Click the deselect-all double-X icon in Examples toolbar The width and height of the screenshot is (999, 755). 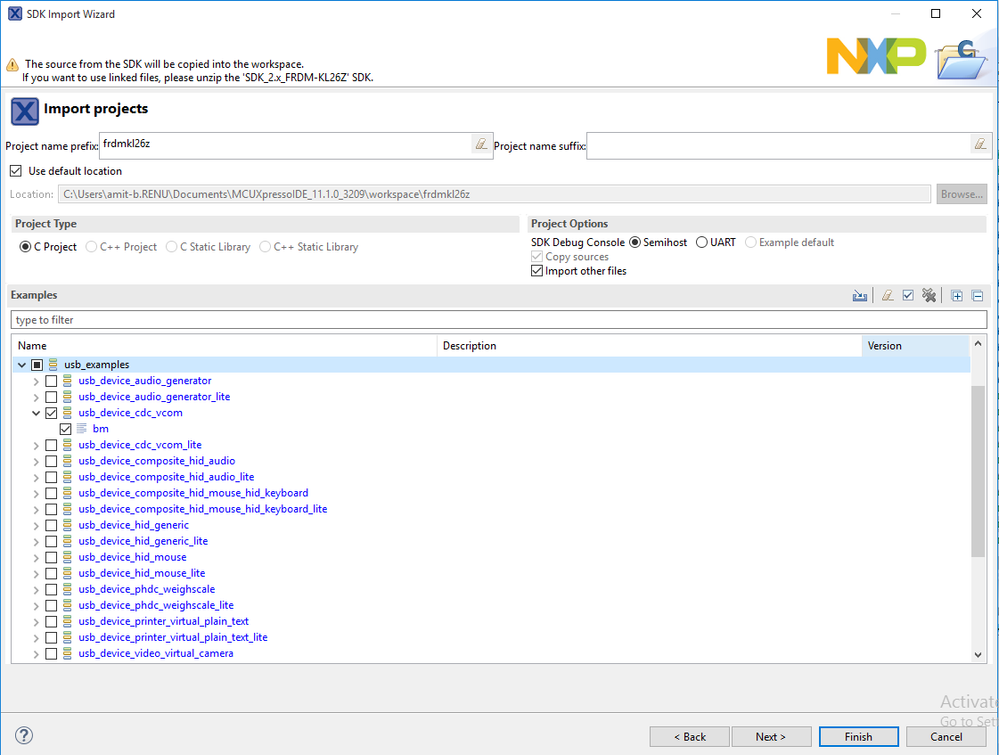[929, 296]
